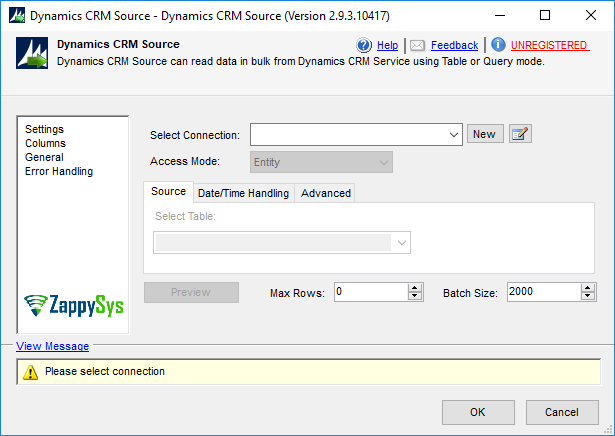Decrease Batch Size with down arrow
Image resolution: width=615 pixels, height=436 pixels.
point(587,296)
